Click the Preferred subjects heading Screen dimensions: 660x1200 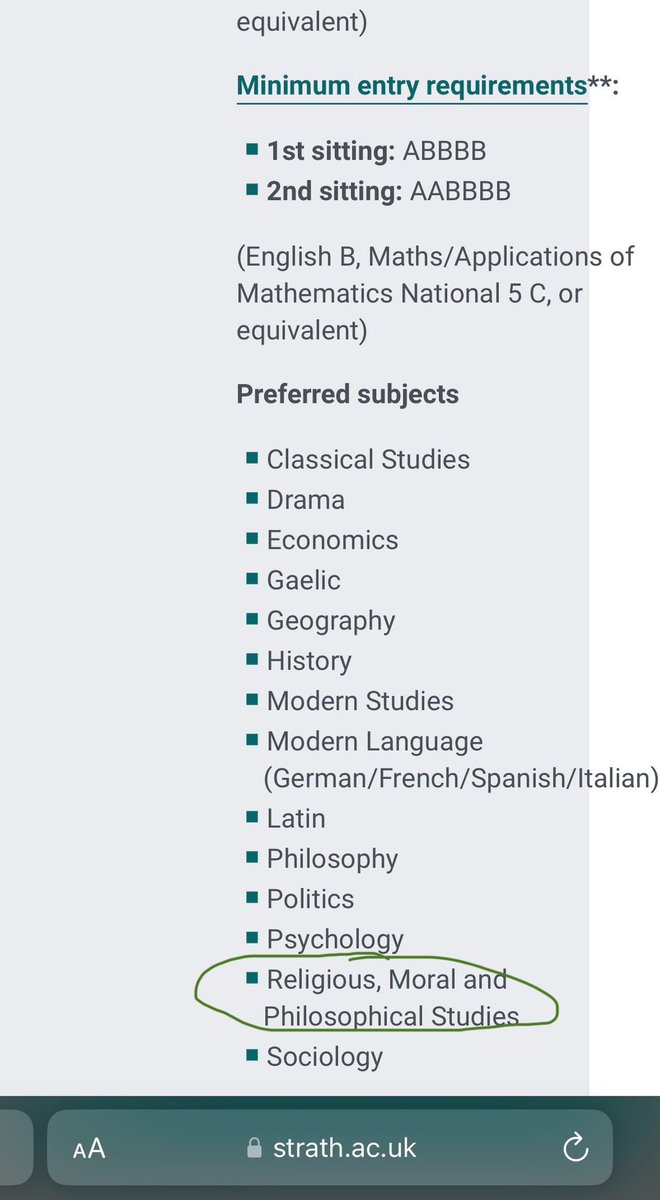[x=347, y=394]
